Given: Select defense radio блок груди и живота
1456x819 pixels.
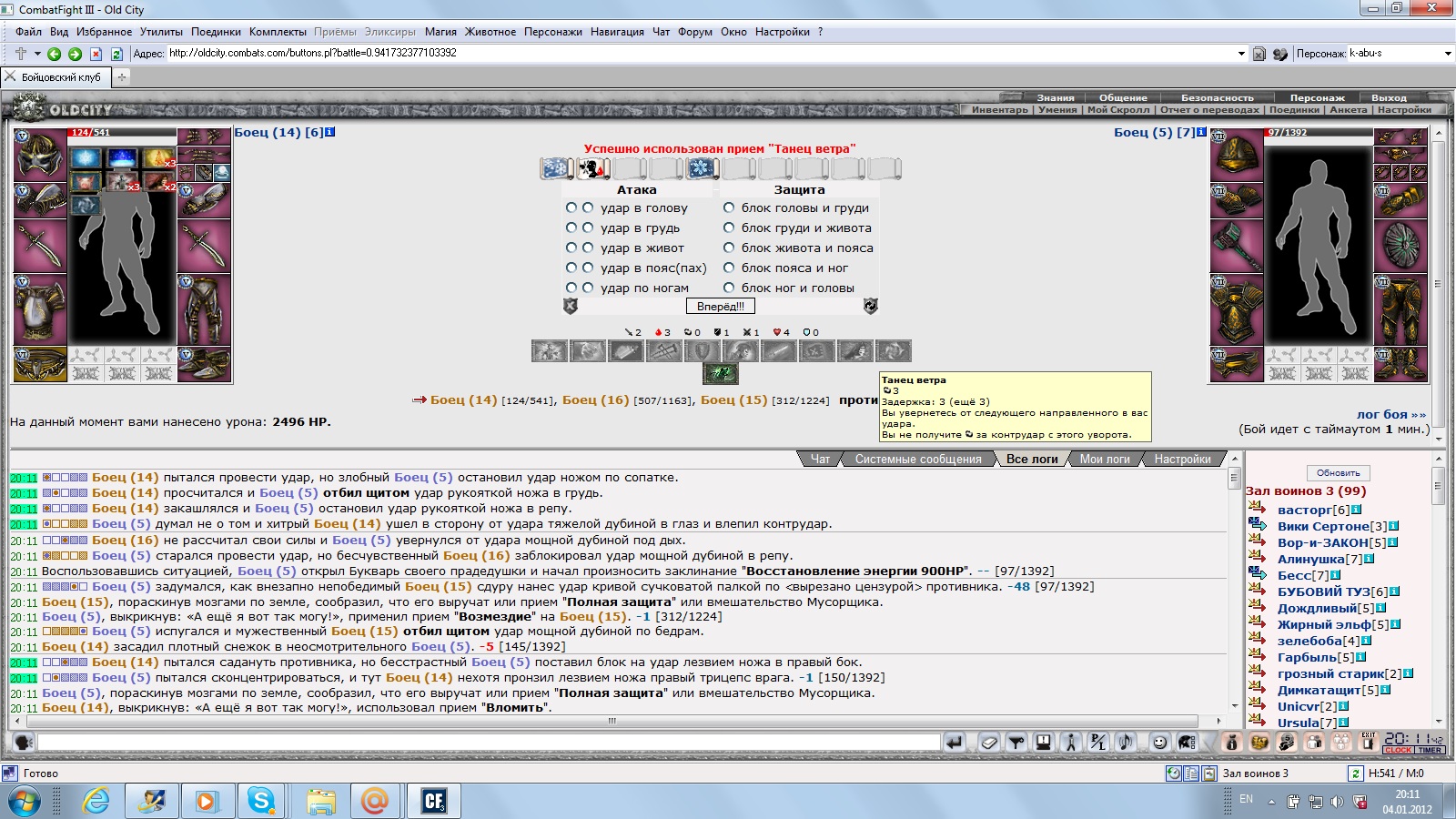Looking at the screenshot, I should pos(729,227).
